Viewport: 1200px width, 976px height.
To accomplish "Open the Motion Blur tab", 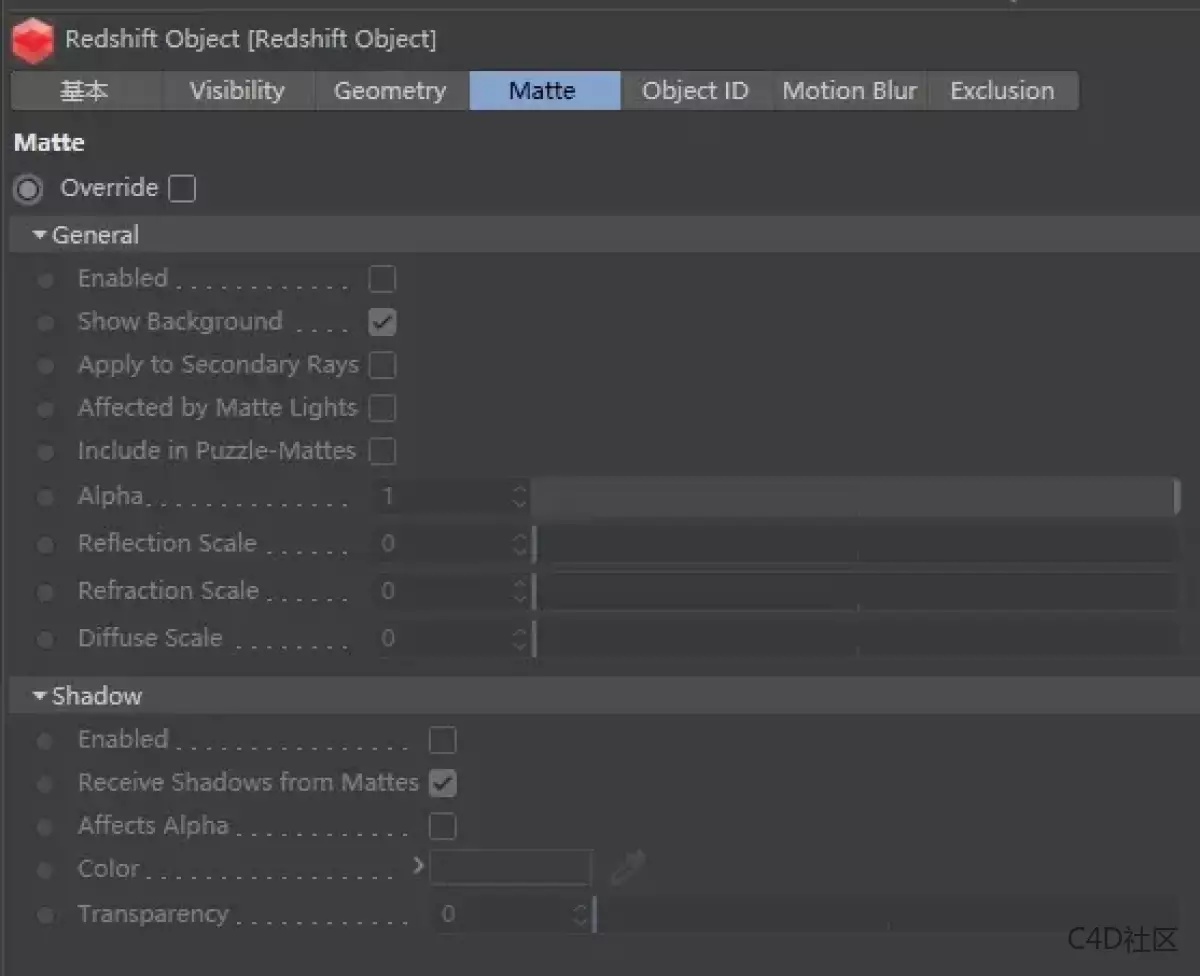I will [849, 91].
